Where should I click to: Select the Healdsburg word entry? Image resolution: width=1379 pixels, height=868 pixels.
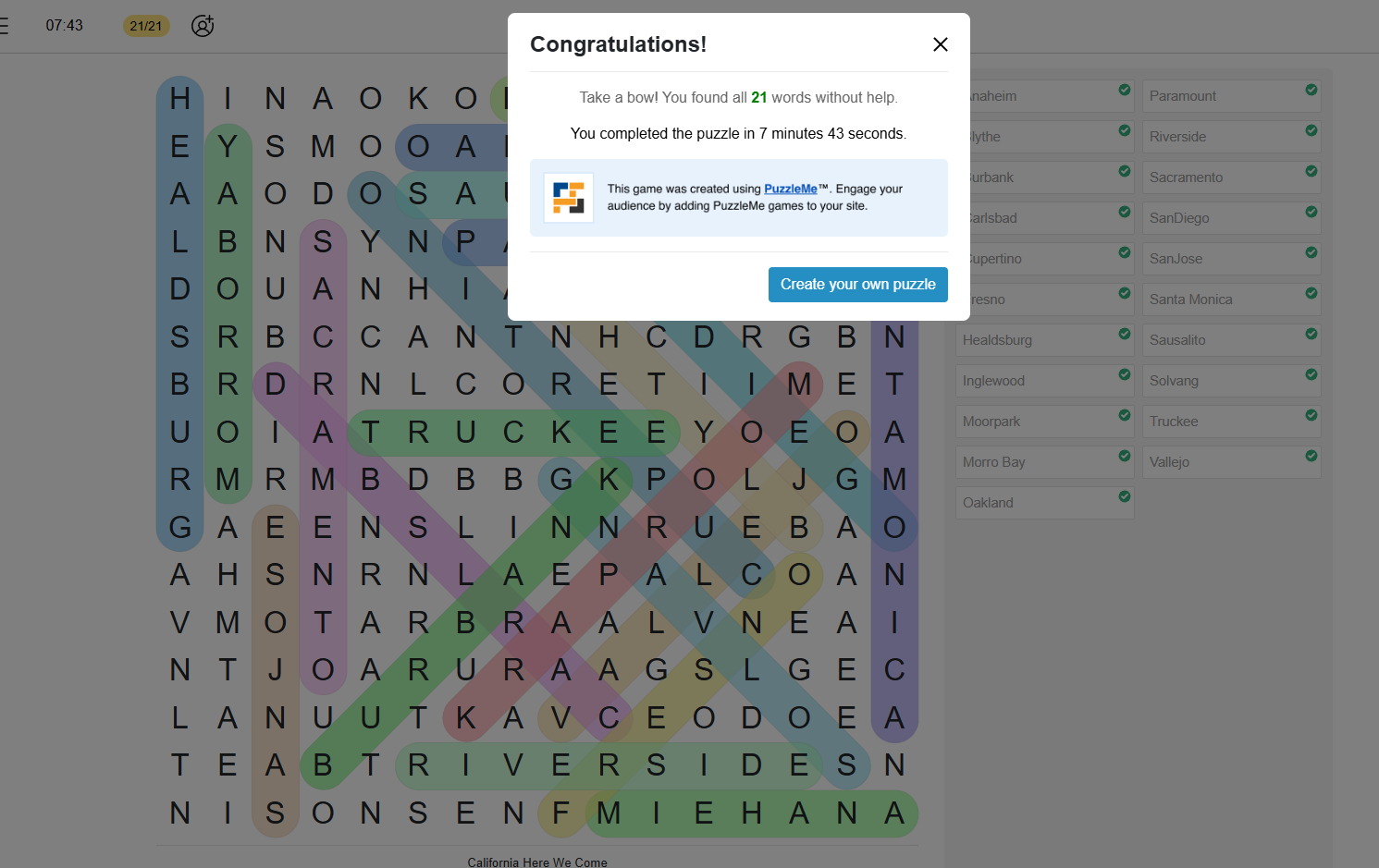coord(1045,340)
